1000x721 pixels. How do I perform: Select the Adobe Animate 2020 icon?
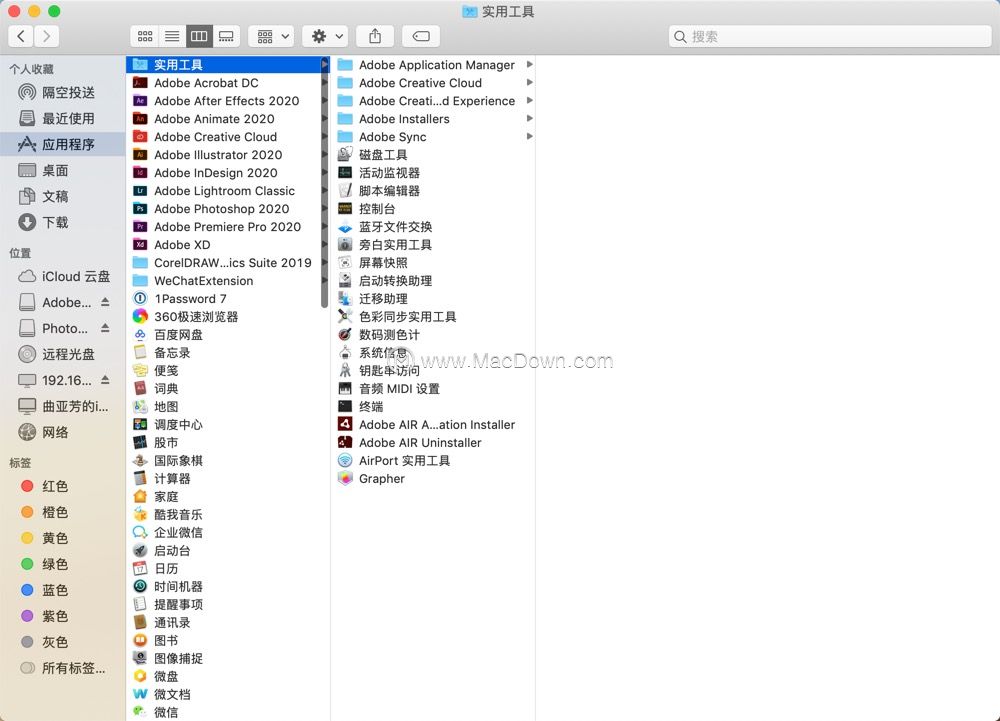(140, 119)
